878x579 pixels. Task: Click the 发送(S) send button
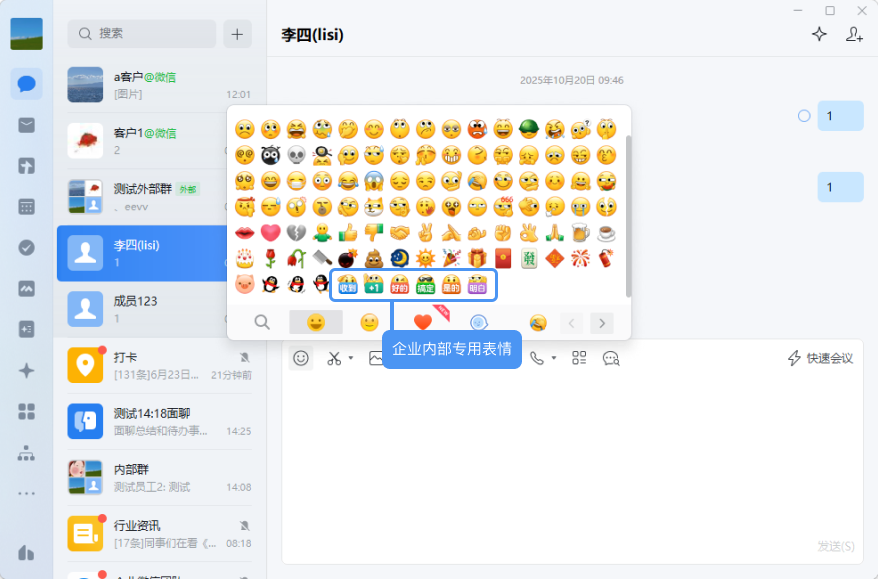[x=835, y=546]
